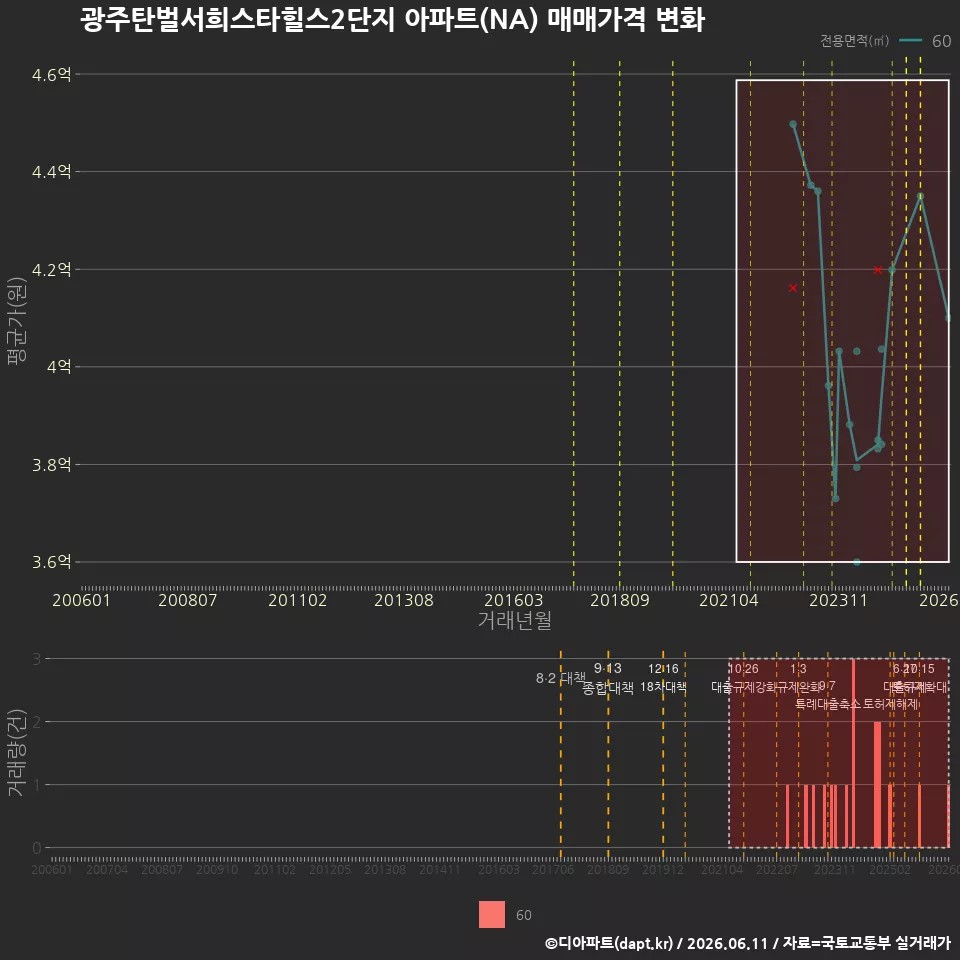Click the '전용면적(㎡)' legend heading

[x=854, y=41]
